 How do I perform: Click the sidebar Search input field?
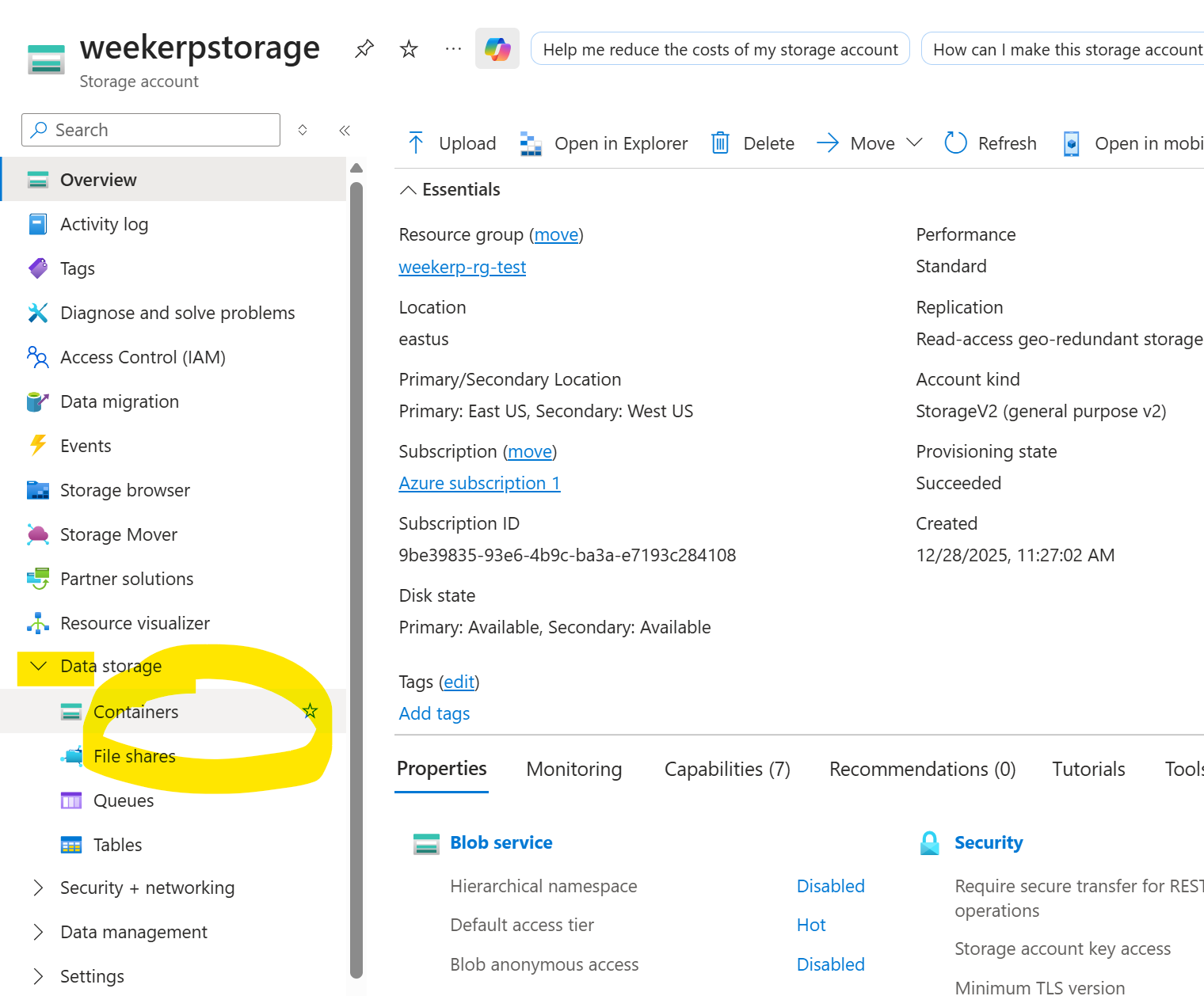[158, 130]
